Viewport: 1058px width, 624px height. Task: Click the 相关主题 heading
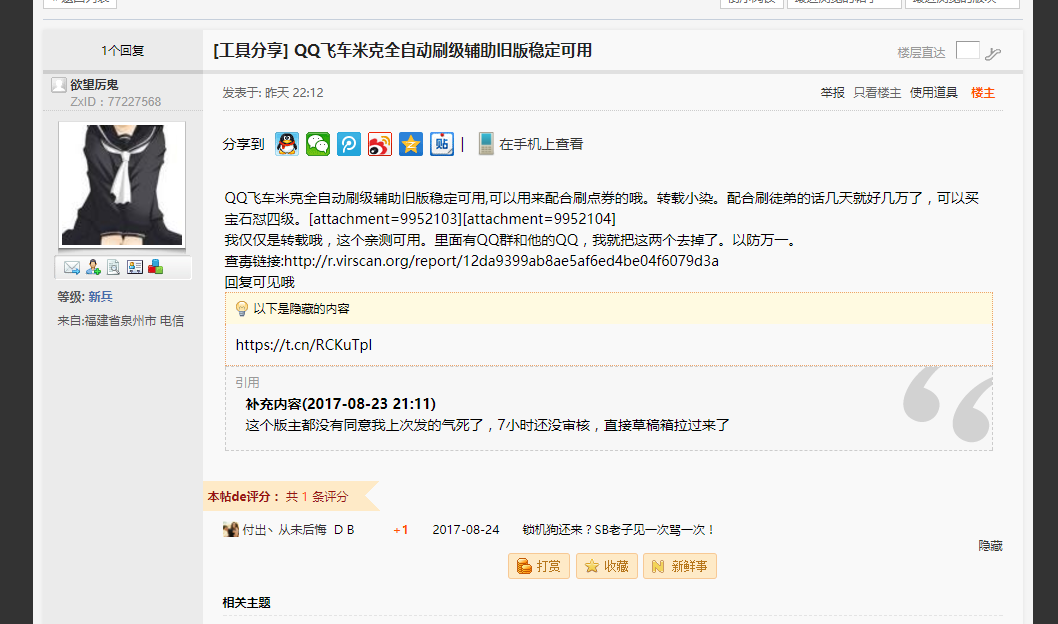pos(247,603)
